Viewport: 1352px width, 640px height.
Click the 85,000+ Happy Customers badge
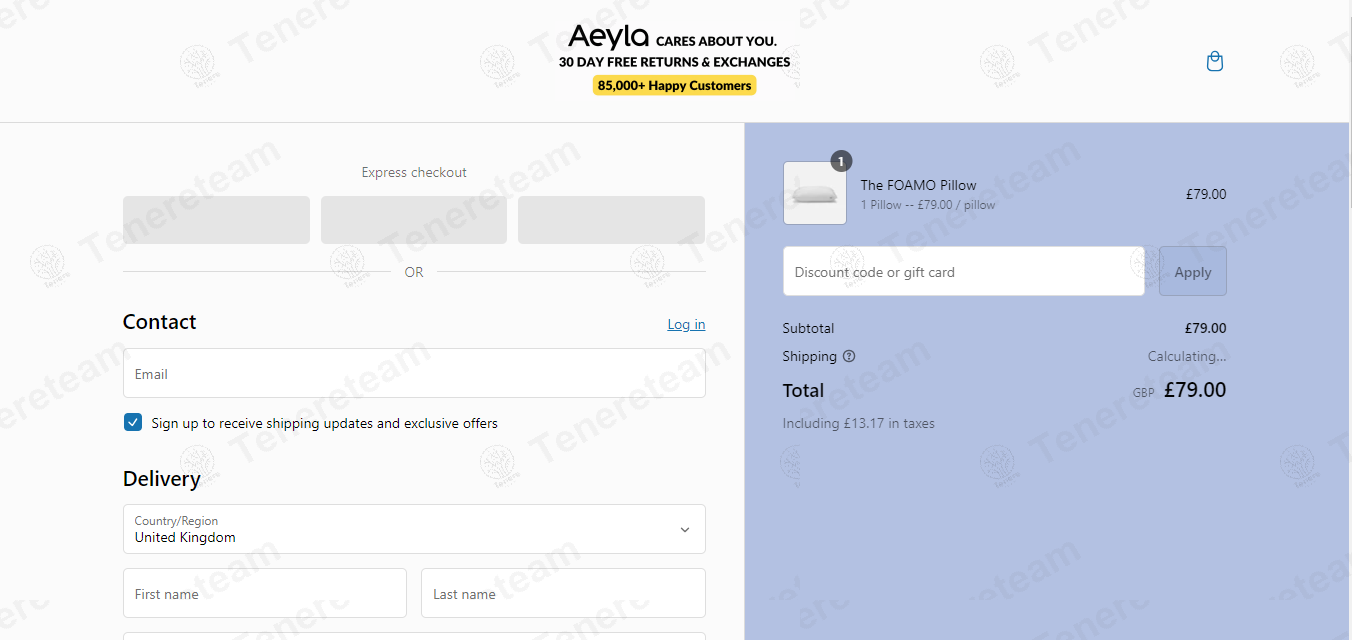tap(675, 86)
